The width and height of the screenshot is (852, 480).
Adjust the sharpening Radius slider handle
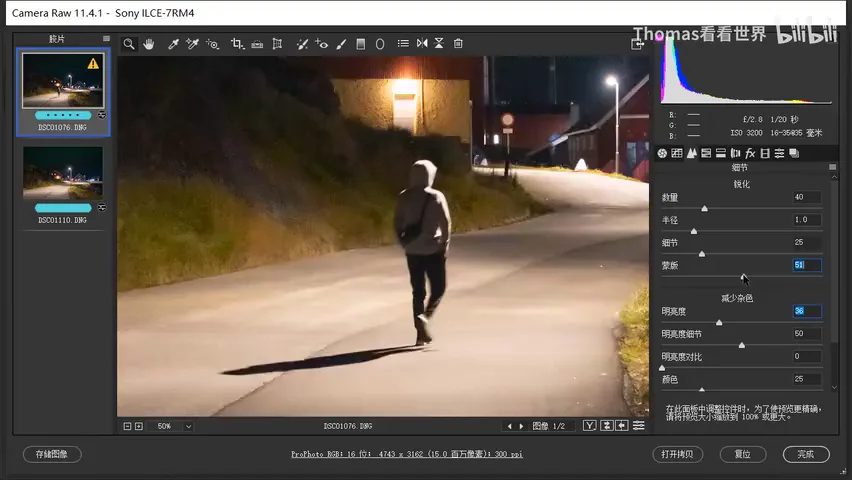[x=694, y=232]
